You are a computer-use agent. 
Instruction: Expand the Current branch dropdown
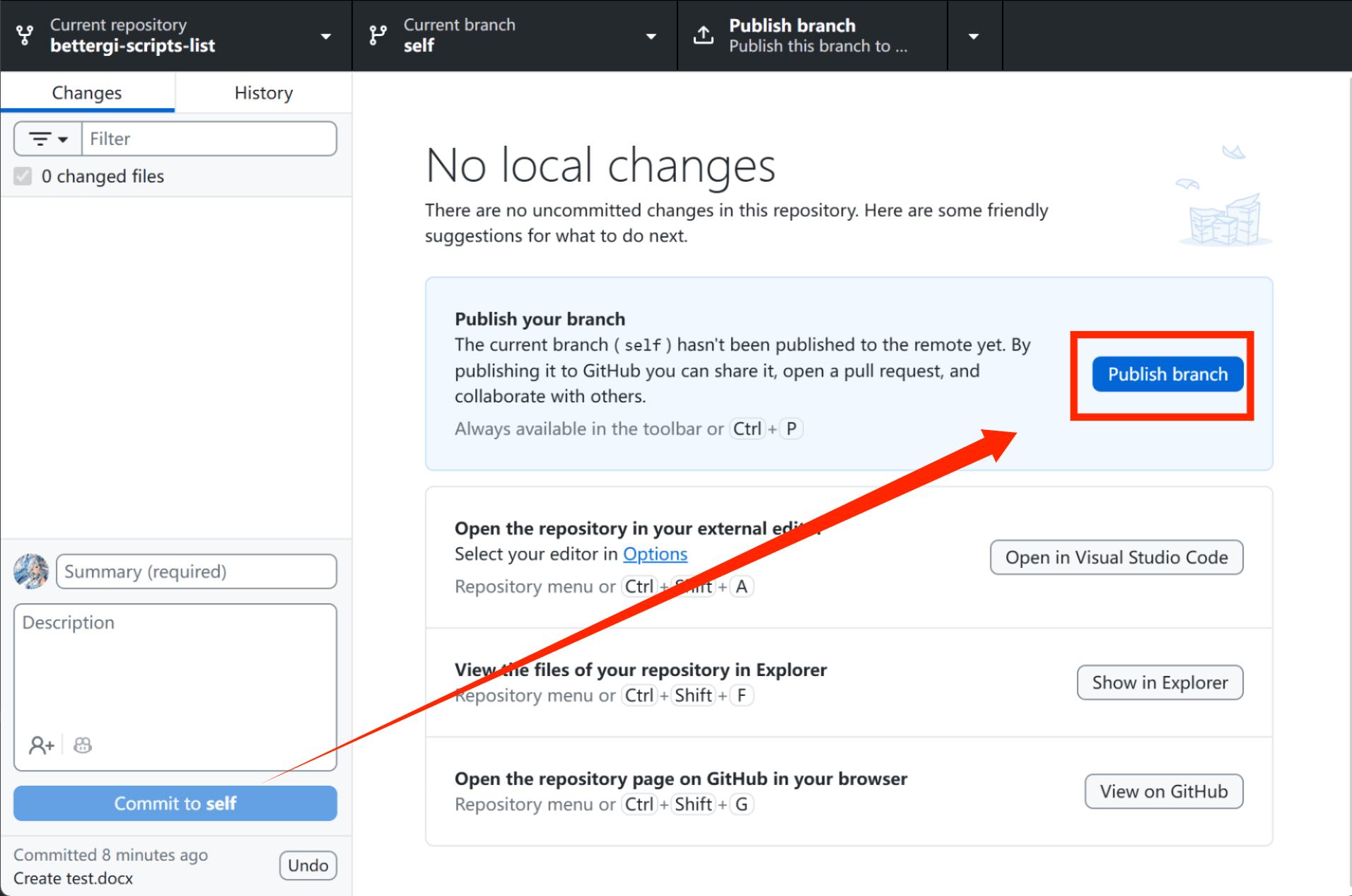(x=651, y=36)
